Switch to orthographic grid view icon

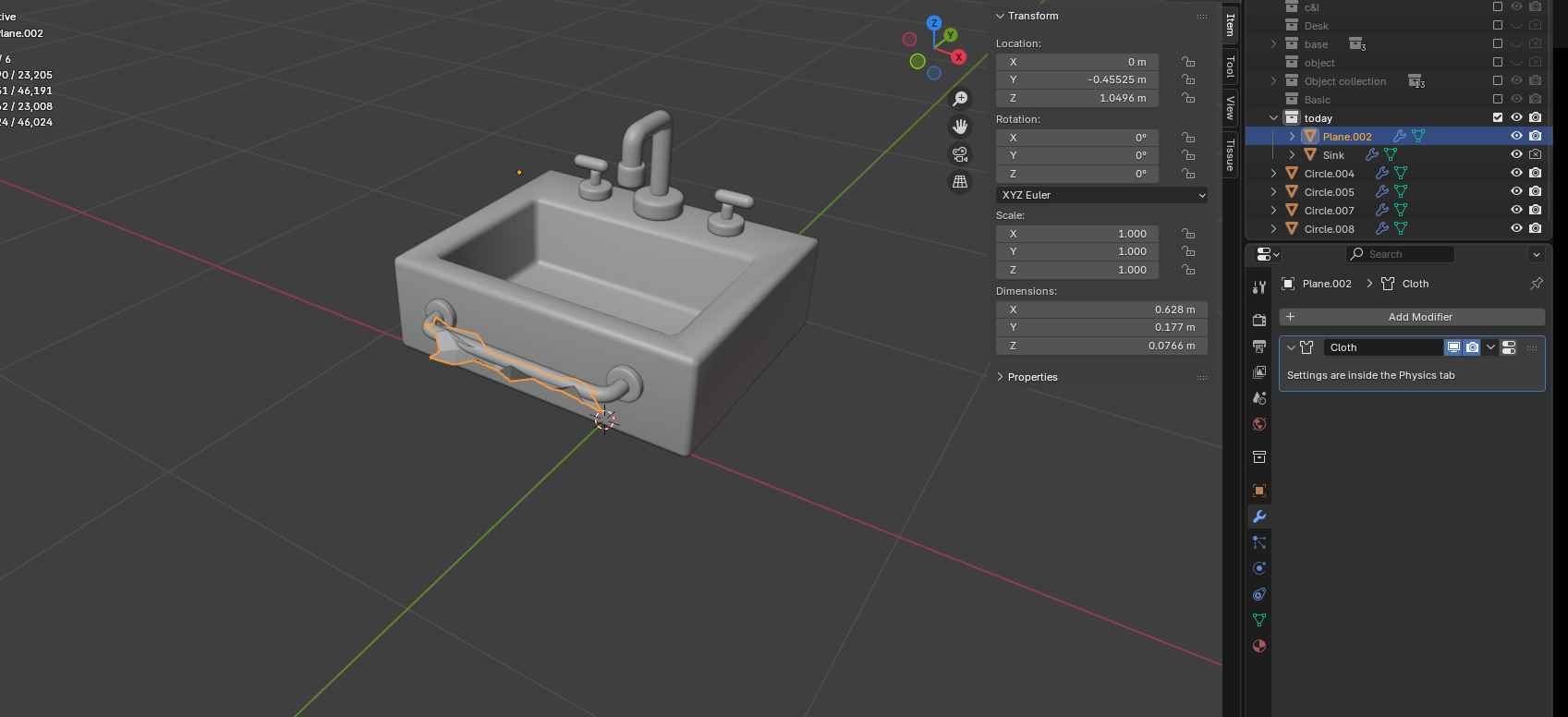coord(960,182)
